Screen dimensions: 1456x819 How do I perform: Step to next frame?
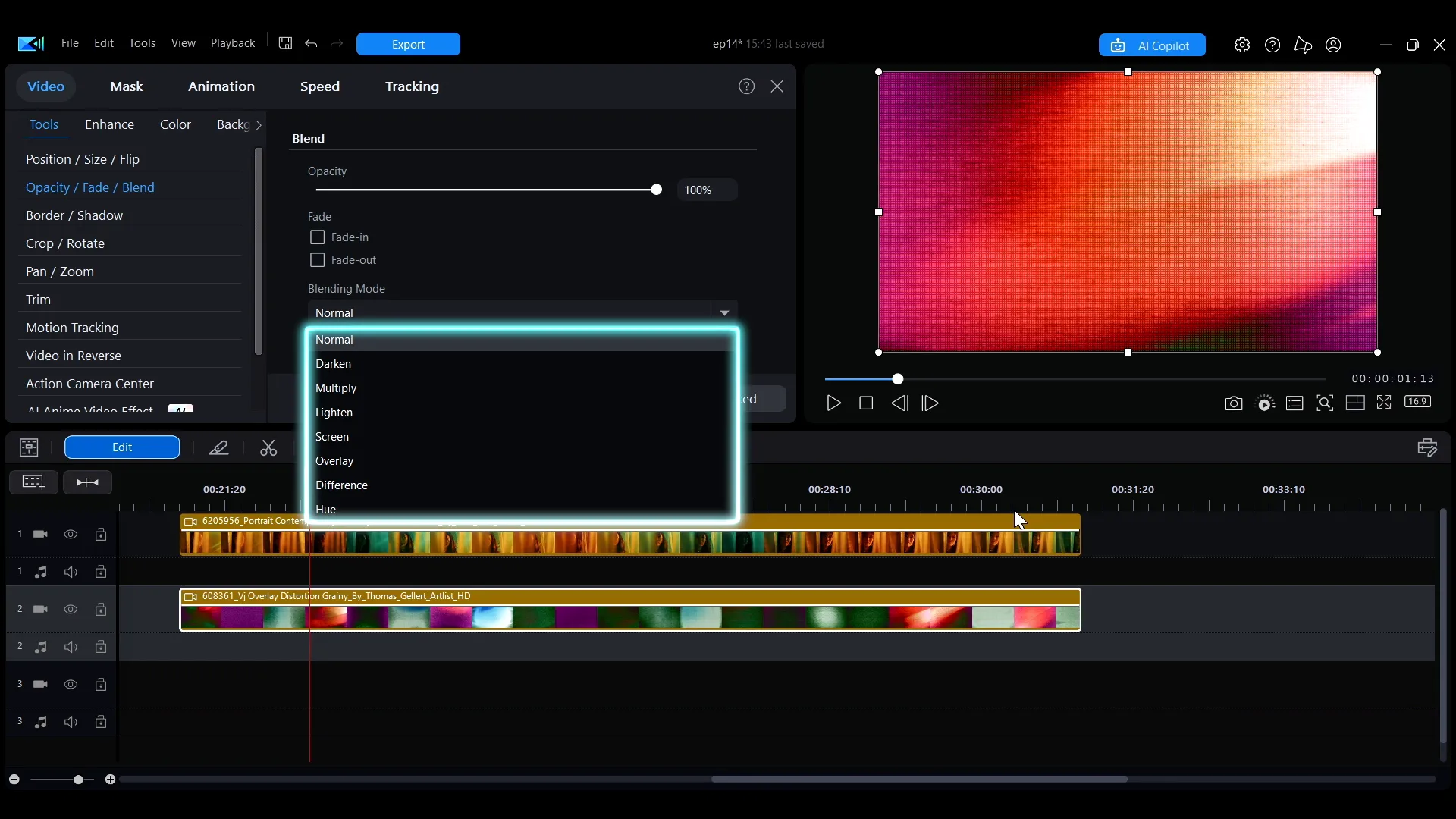click(930, 403)
